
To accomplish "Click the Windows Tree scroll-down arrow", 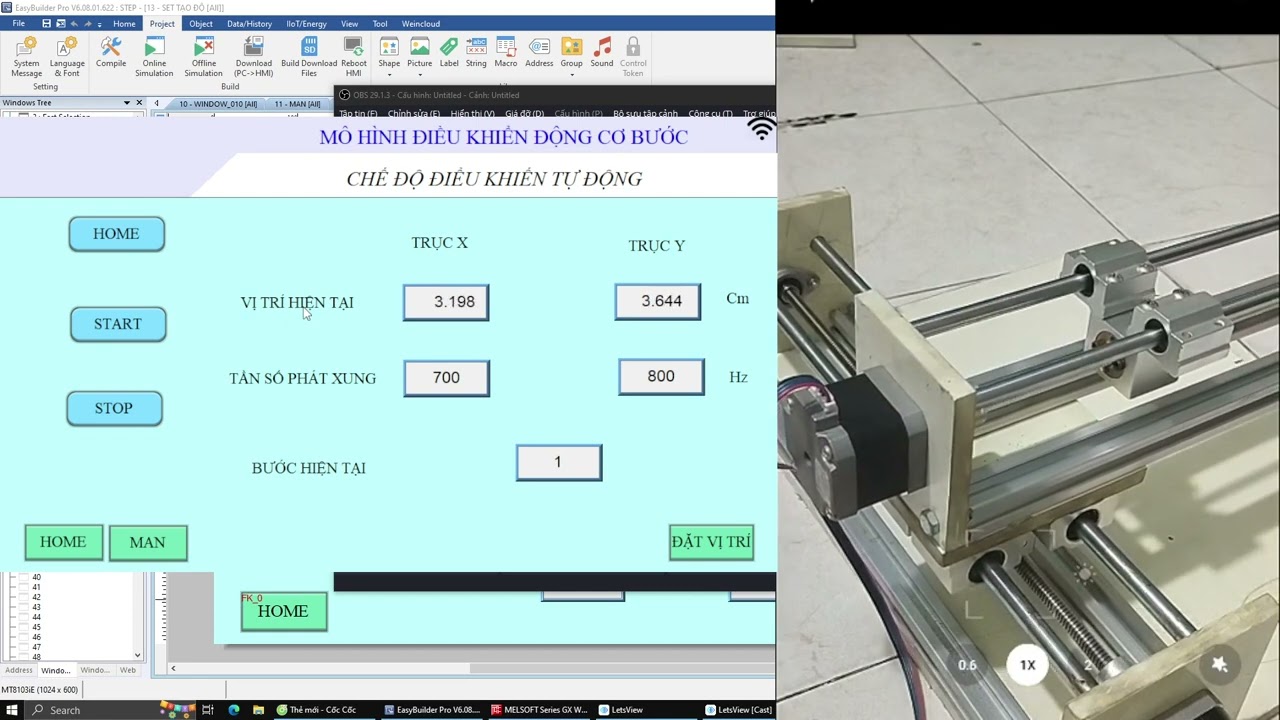I will coord(138,655).
